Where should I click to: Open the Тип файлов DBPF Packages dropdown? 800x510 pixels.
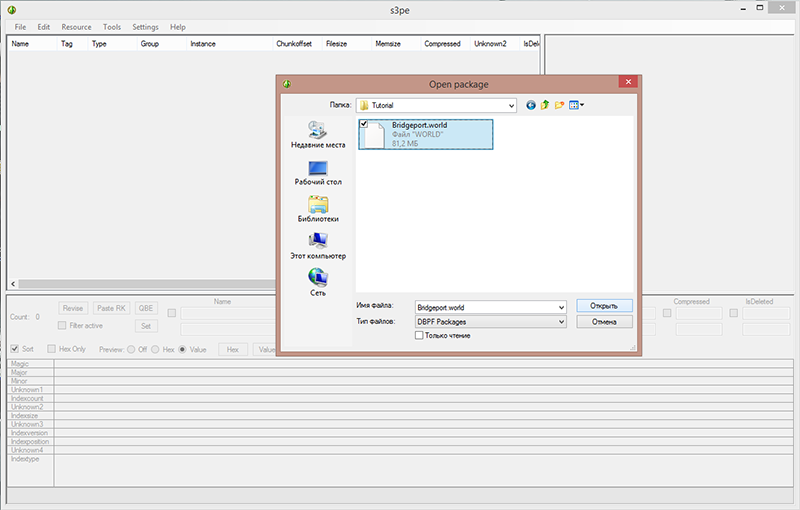(561, 322)
